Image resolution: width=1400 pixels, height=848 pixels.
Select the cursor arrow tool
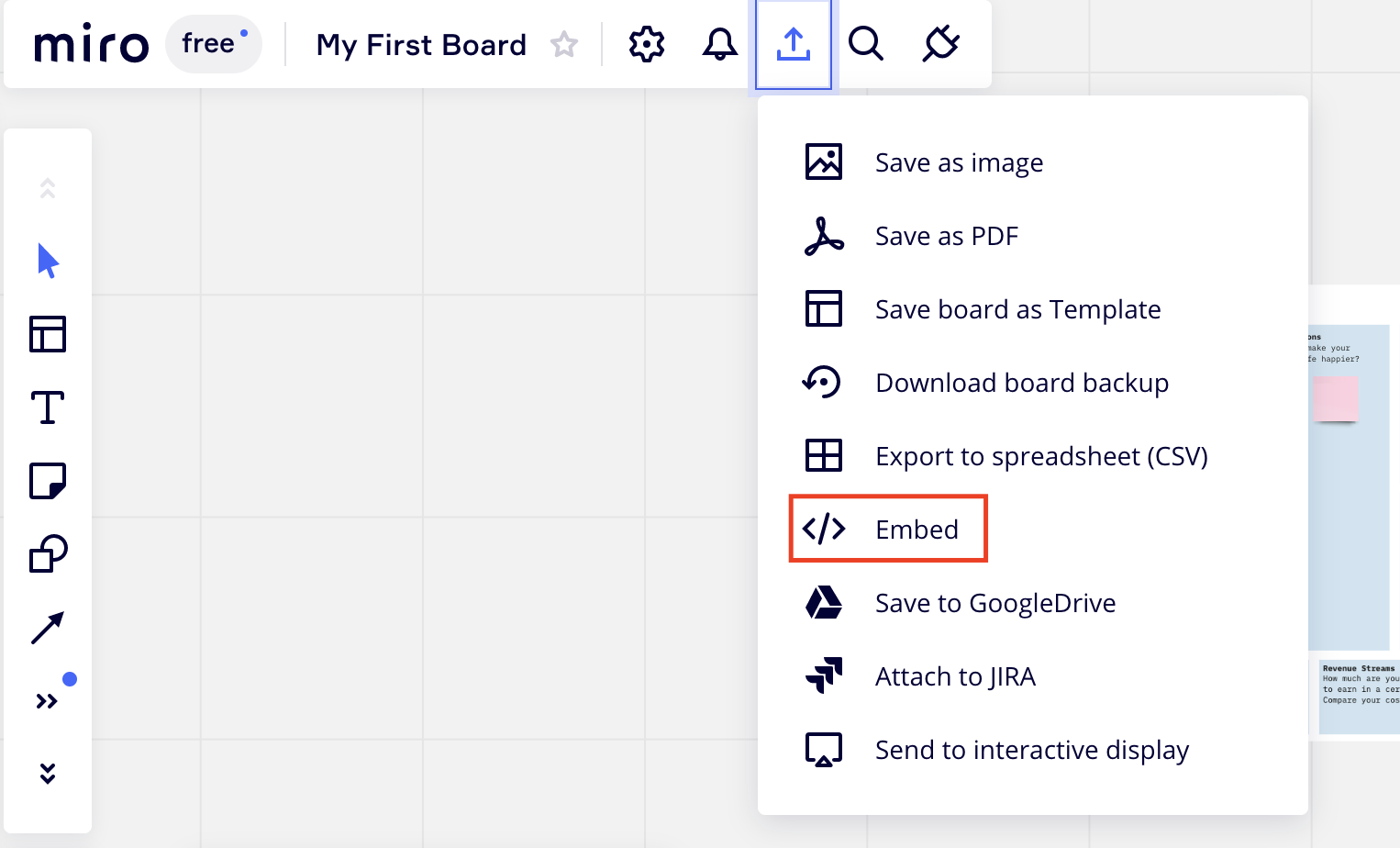tap(48, 261)
